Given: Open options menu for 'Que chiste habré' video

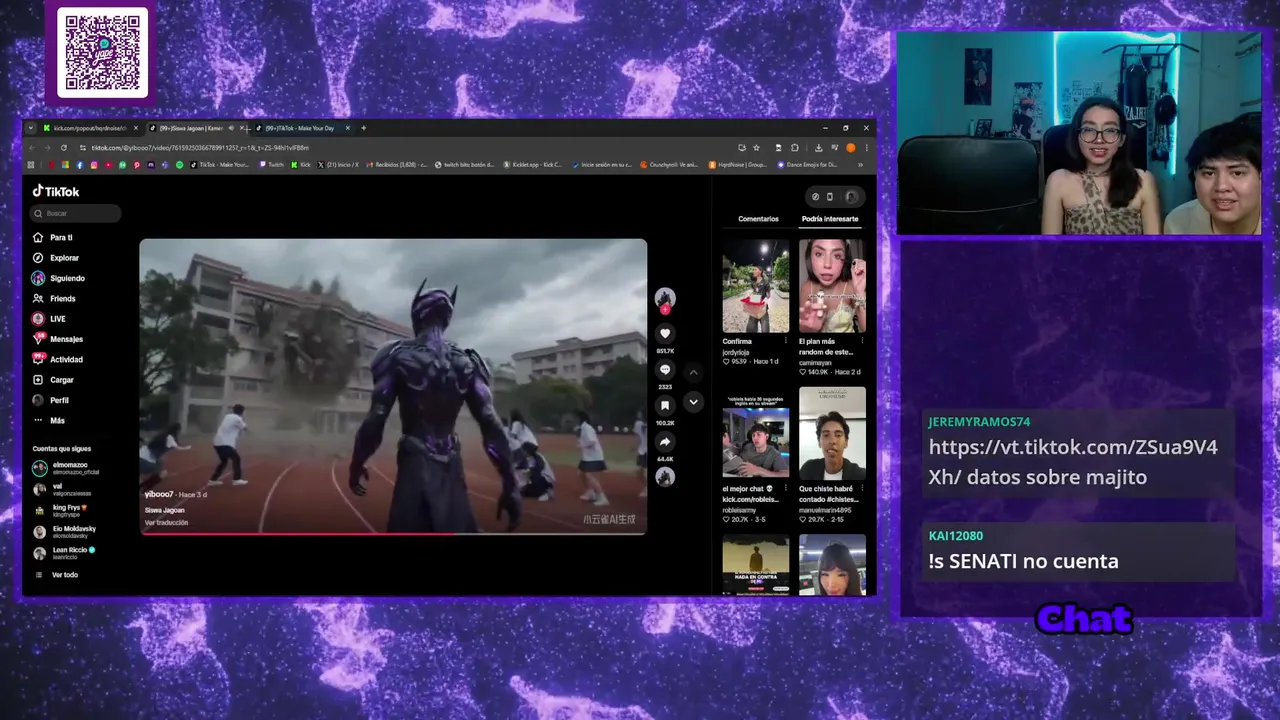Looking at the screenshot, I should coord(862,489).
